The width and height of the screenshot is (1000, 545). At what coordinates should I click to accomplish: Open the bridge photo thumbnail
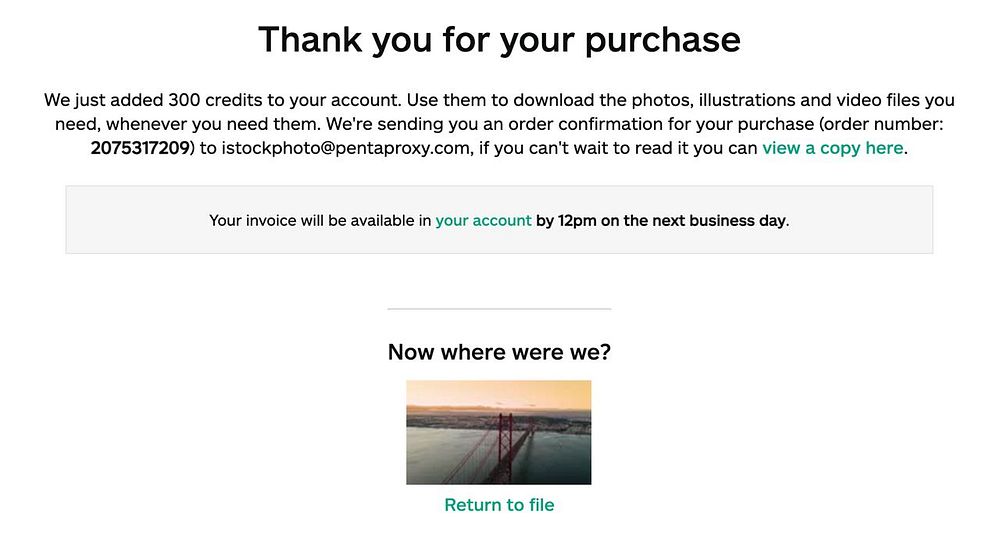tap(499, 432)
